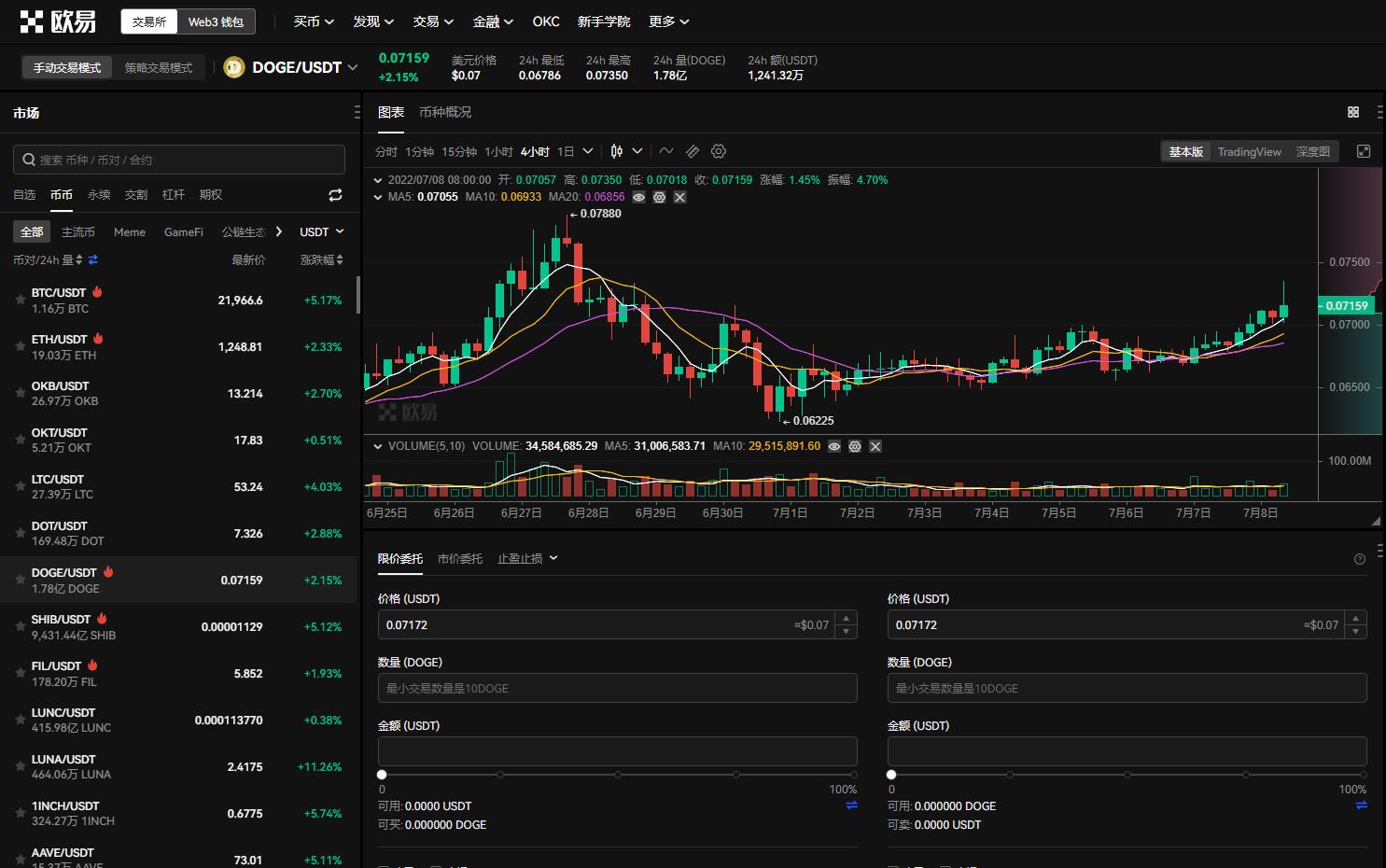
Task: Click the buy amount percentage slider handle
Action: 382,775
